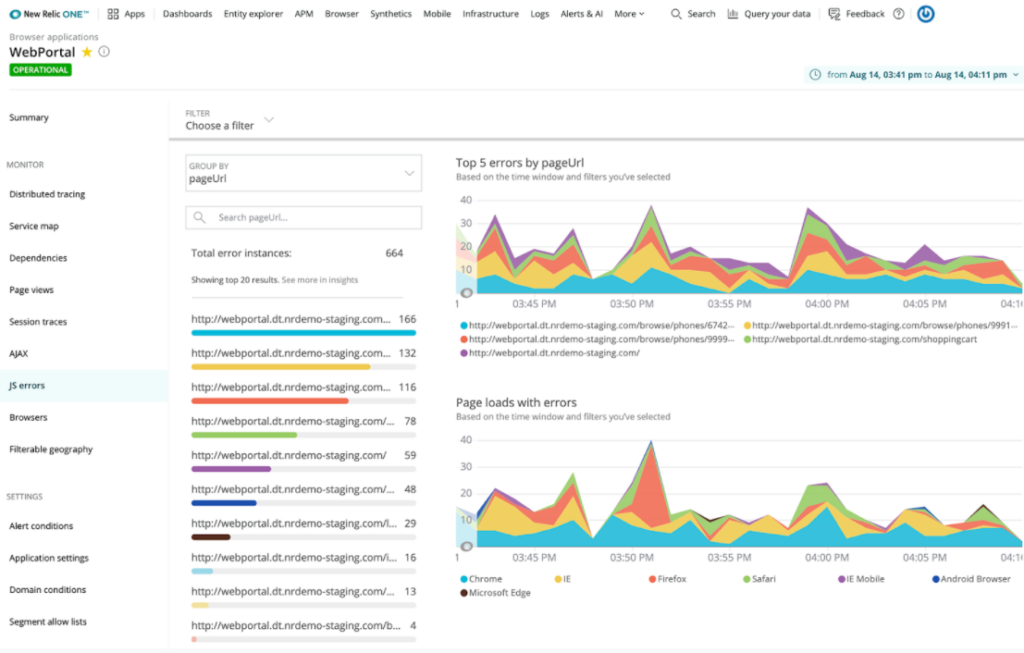Select the URL row with 132 errors
Viewport: 1024px width, 653px height.
(x=304, y=357)
